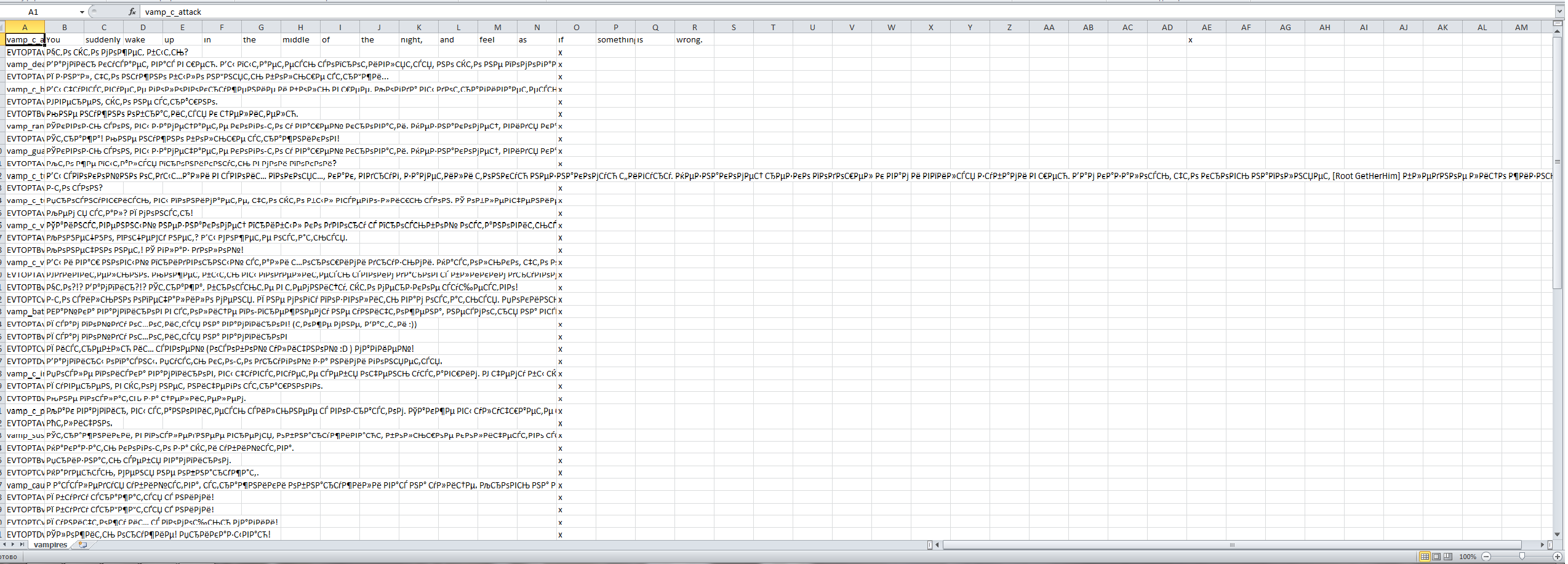The width and height of the screenshot is (1568, 564).
Task: Switch to Page Layout view
Action: (1436, 557)
